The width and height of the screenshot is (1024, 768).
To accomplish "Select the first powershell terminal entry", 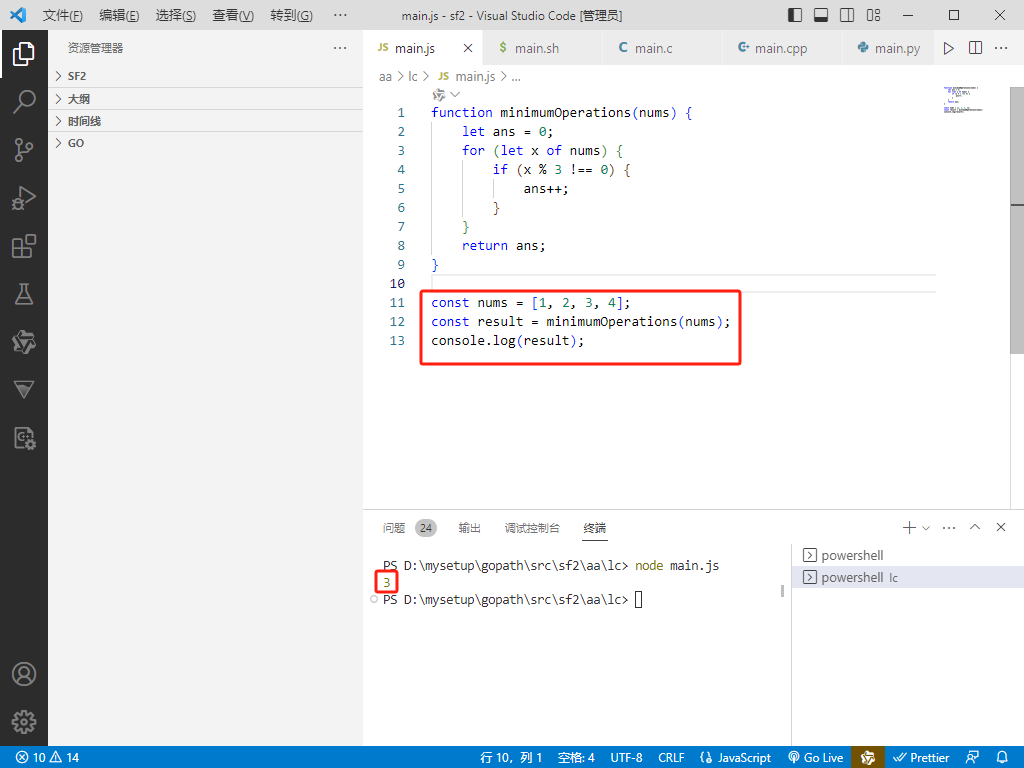I will [x=908, y=555].
